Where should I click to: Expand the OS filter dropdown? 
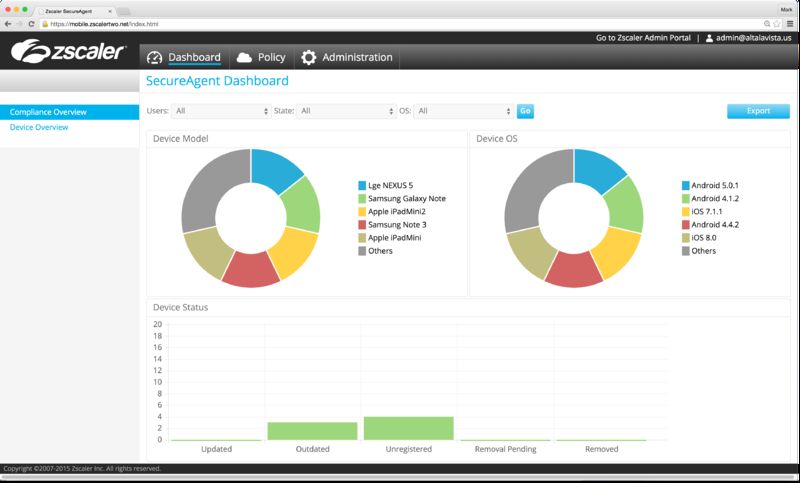tap(463, 111)
